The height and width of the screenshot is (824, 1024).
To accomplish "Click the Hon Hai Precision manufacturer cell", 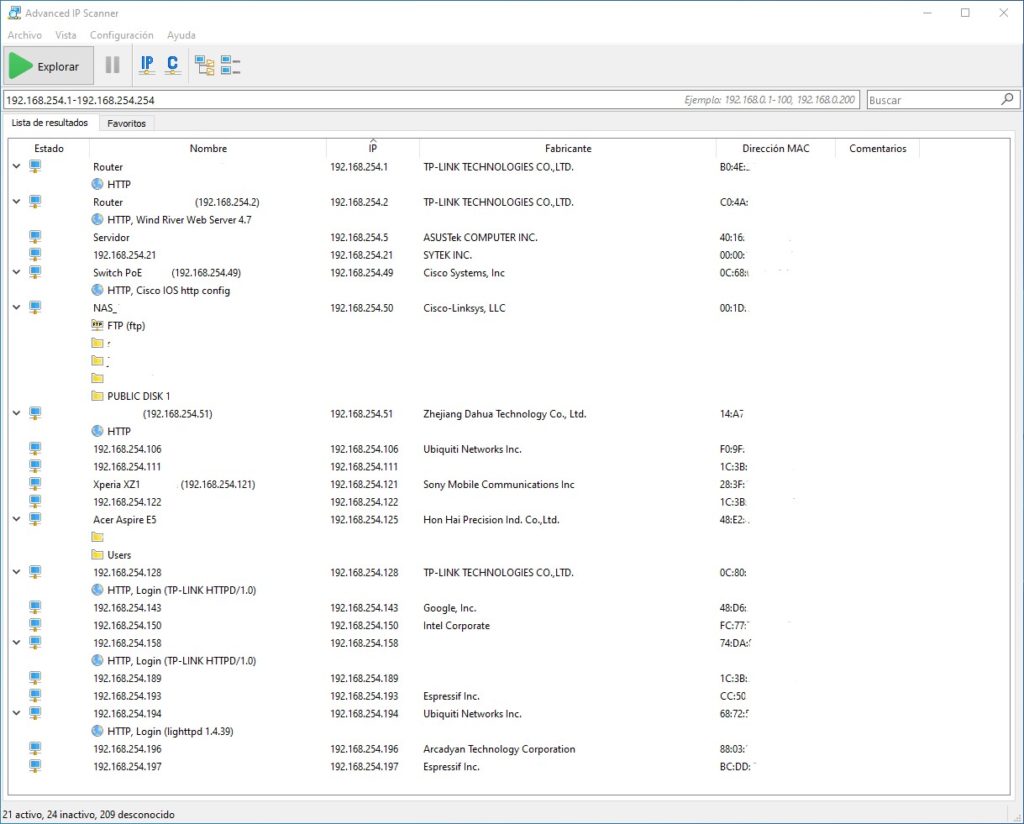I will (491, 520).
